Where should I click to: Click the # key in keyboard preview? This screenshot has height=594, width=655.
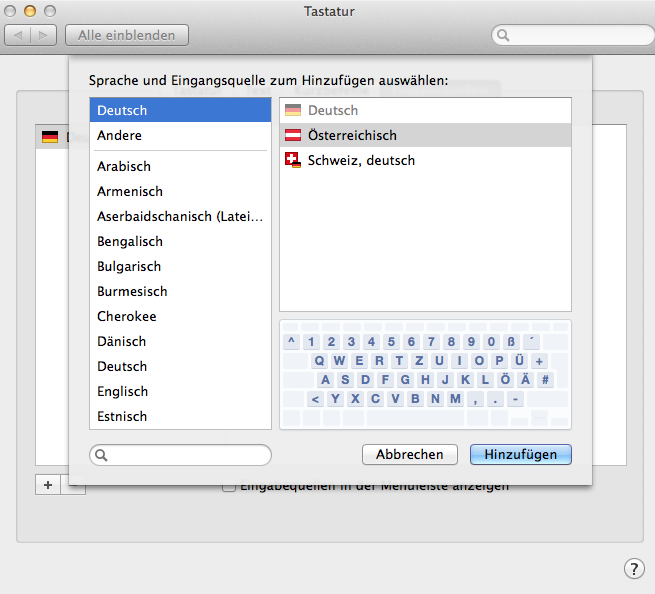pyautogui.click(x=545, y=380)
